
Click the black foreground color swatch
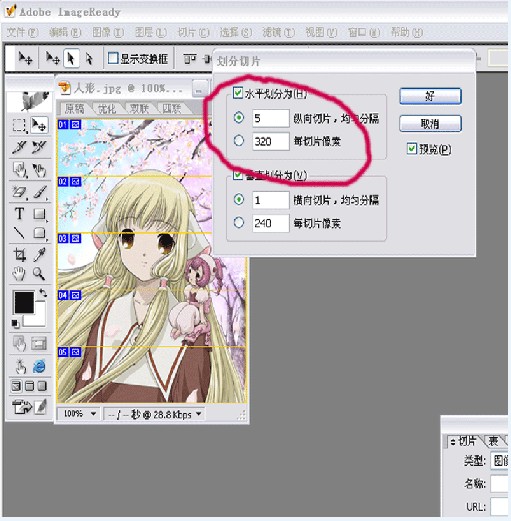pos(23,302)
